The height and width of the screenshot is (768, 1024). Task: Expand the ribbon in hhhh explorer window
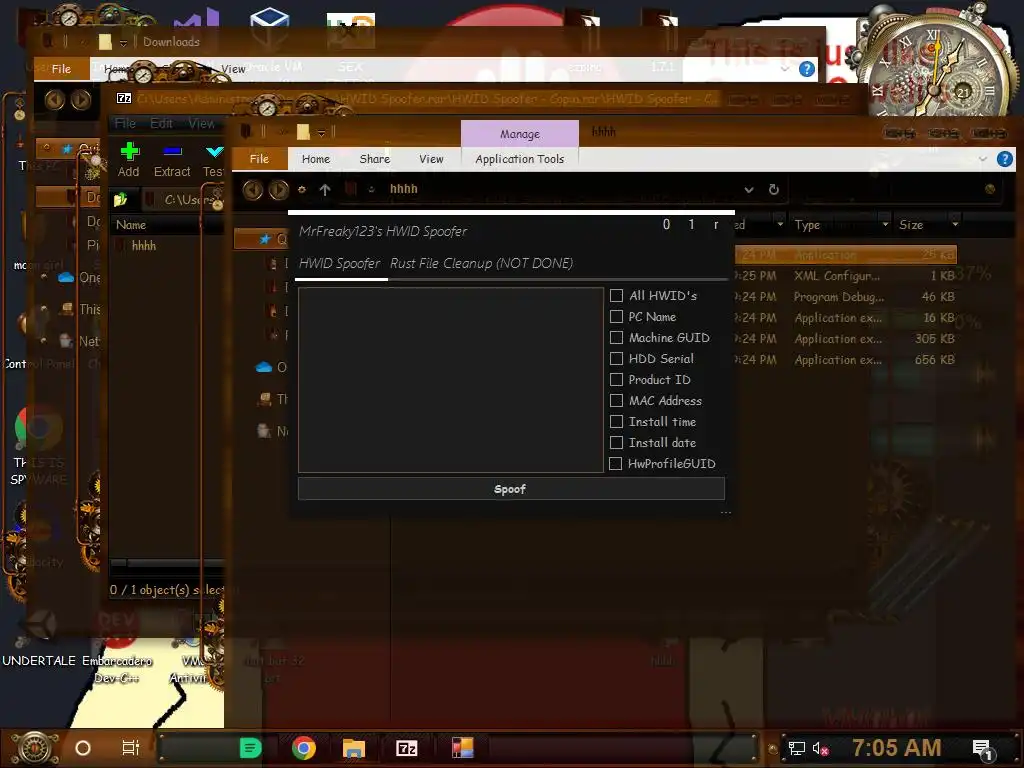982,159
